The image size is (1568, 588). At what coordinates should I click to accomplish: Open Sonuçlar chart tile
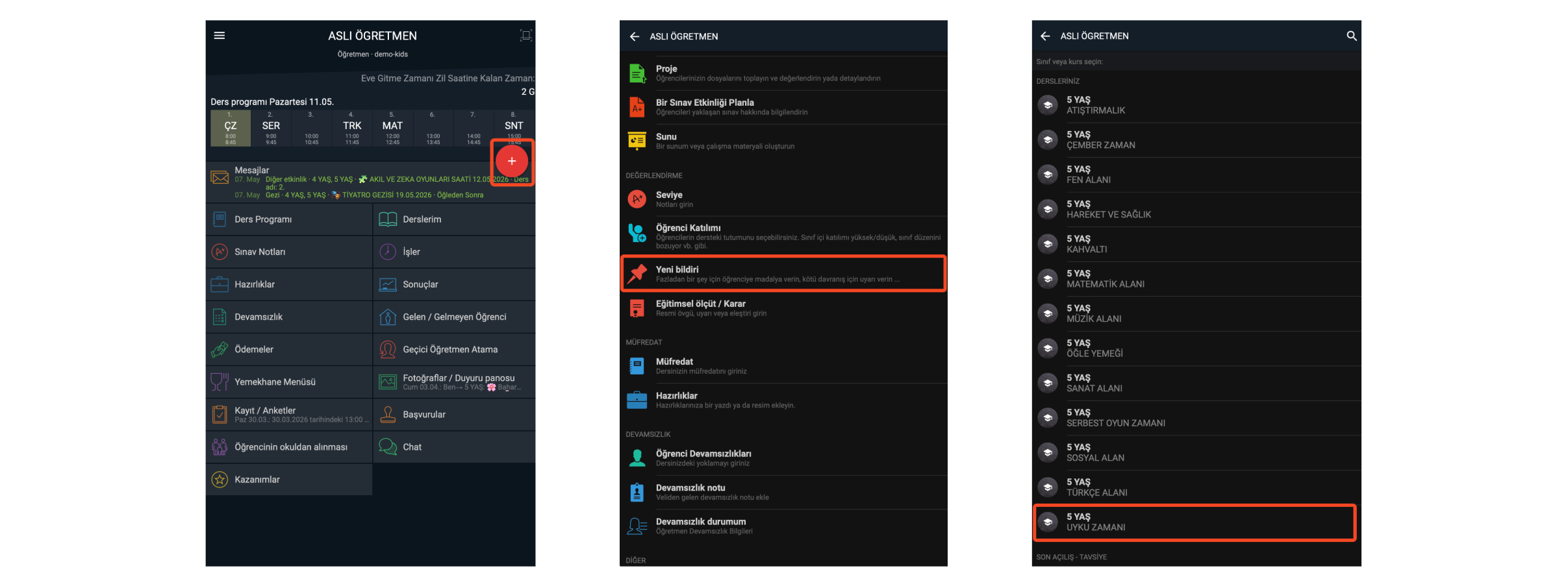click(455, 284)
